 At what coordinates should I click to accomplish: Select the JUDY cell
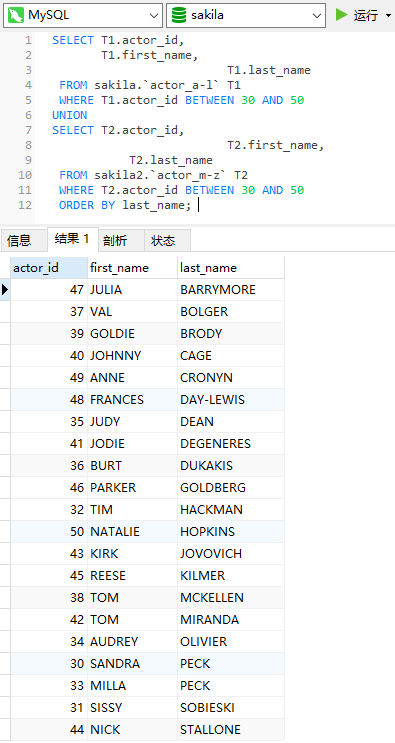click(133, 422)
